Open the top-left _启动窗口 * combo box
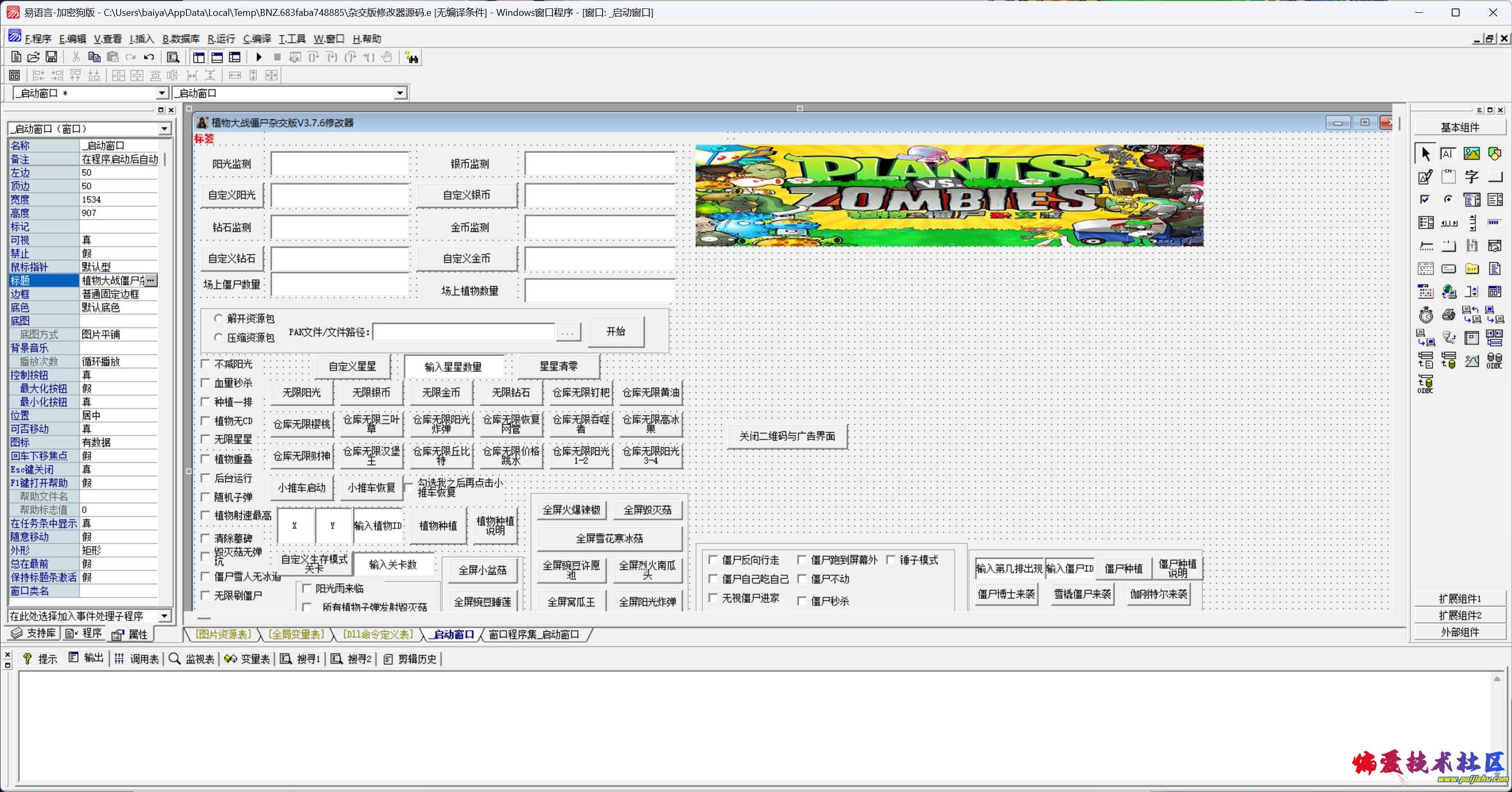The width and height of the screenshot is (1512, 792). pyautogui.click(x=161, y=93)
